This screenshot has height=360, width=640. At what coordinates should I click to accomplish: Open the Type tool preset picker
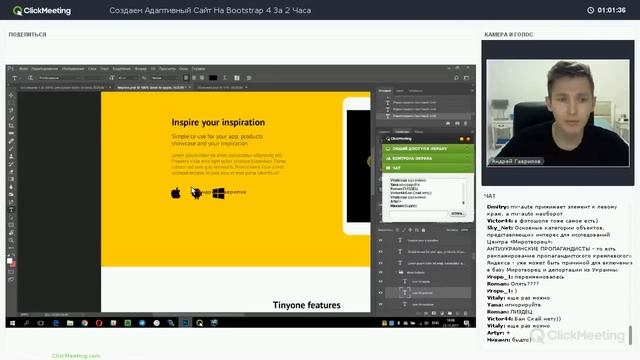tap(16, 78)
